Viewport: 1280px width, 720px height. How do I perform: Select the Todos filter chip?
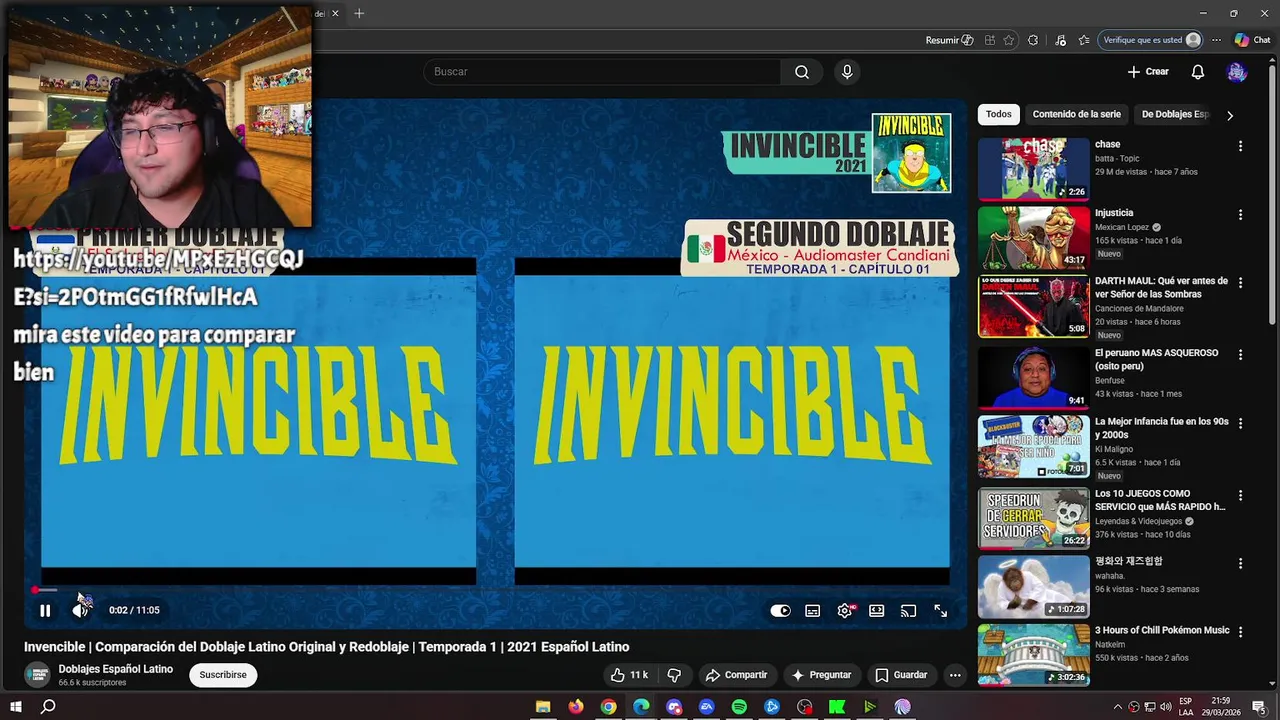(999, 114)
